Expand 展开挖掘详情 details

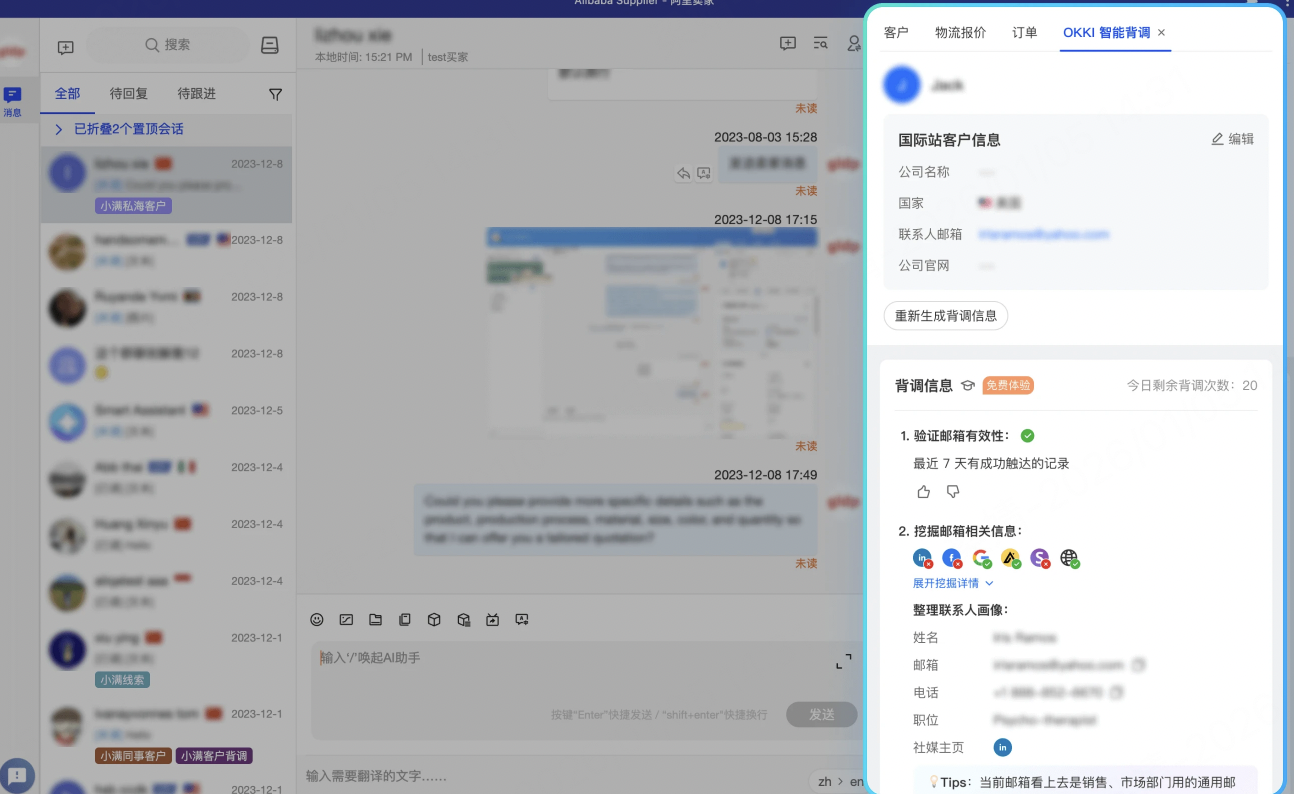953,583
